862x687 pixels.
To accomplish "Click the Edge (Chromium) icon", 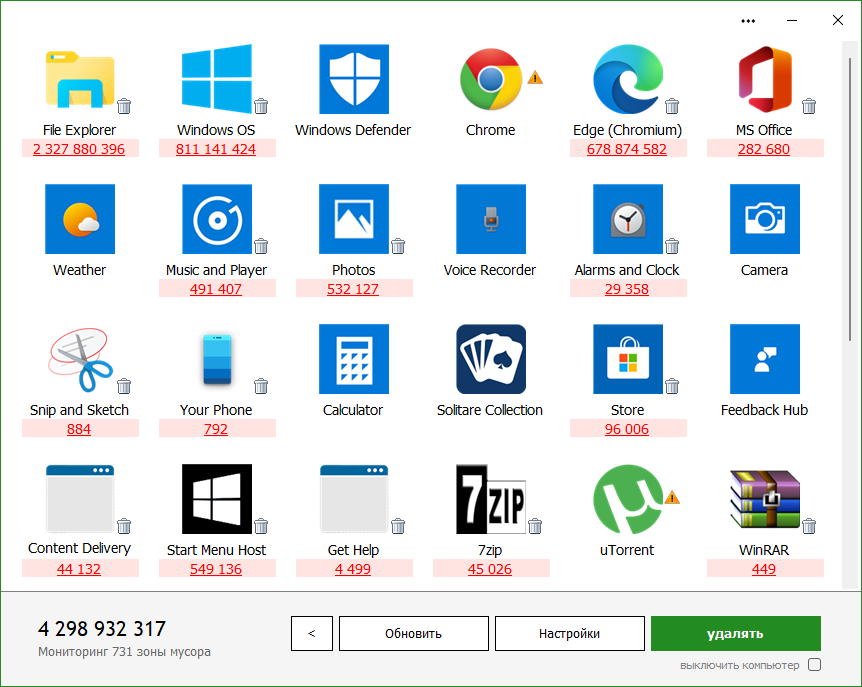I will pos(628,79).
